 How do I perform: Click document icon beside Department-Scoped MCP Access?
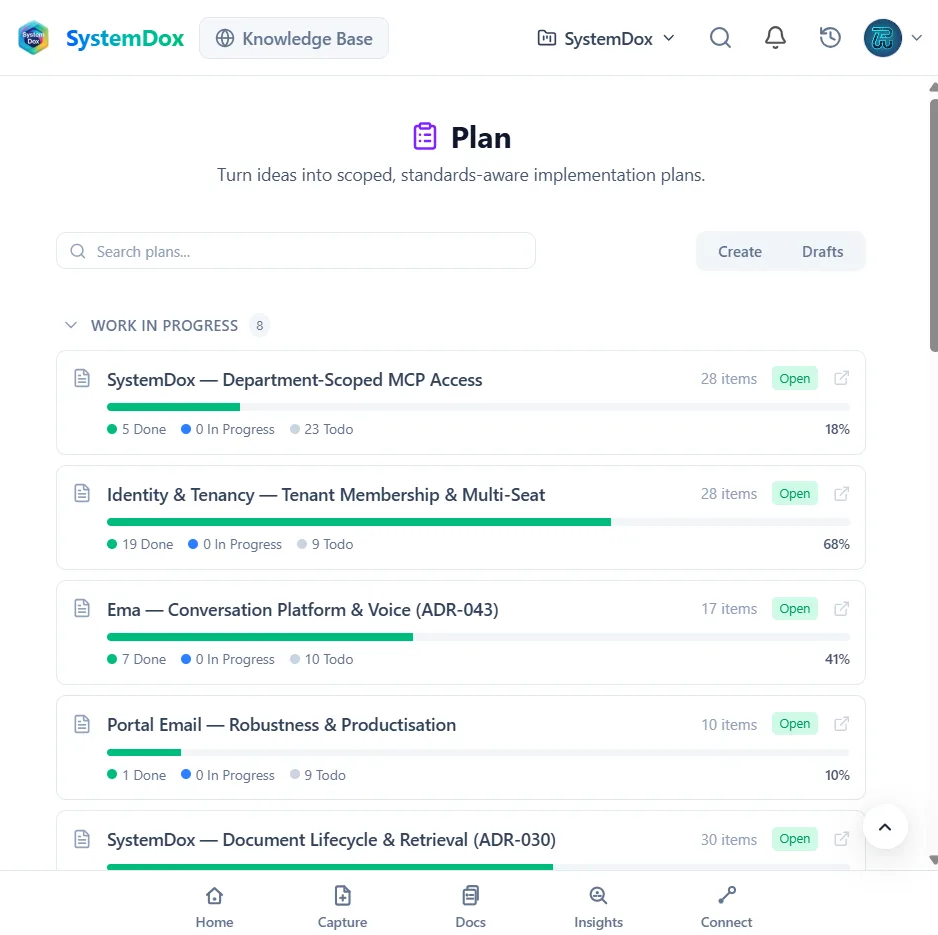[x=82, y=378]
